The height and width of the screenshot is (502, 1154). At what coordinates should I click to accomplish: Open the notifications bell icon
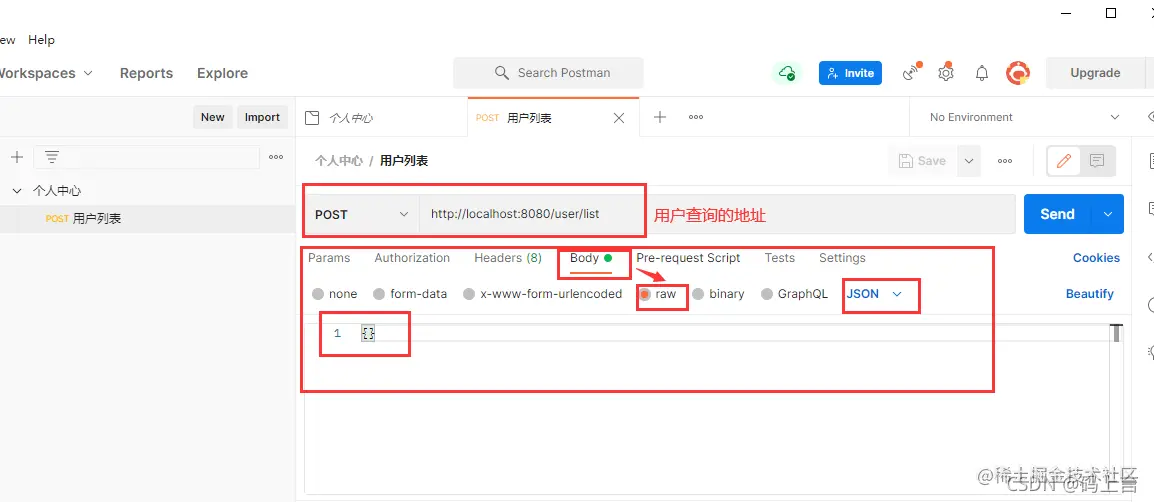point(982,73)
